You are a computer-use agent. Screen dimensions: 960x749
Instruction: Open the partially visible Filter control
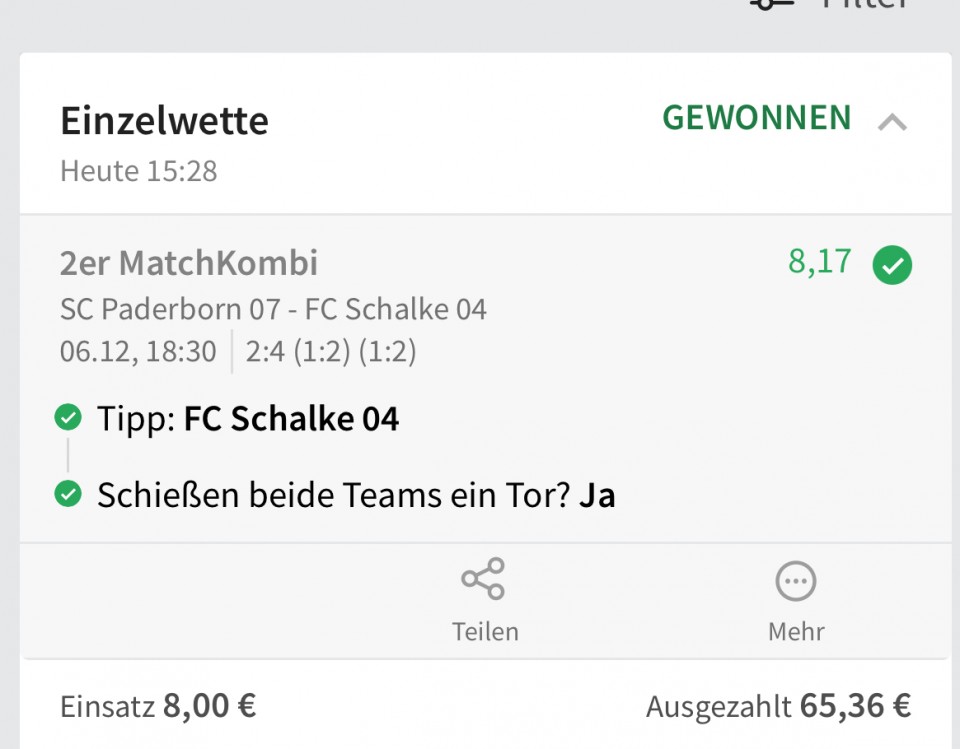830,4
